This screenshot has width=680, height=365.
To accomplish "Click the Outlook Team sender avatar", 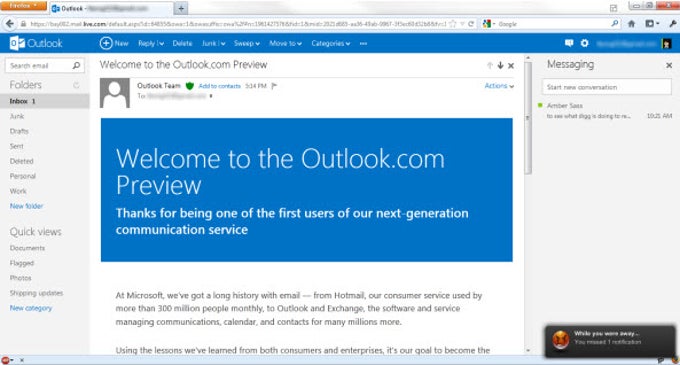I will (x=115, y=93).
